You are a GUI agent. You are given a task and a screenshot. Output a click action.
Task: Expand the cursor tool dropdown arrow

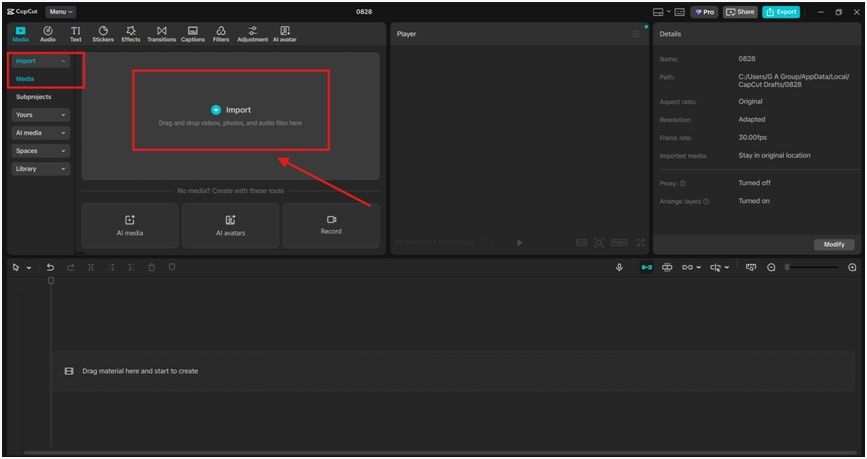pos(29,268)
